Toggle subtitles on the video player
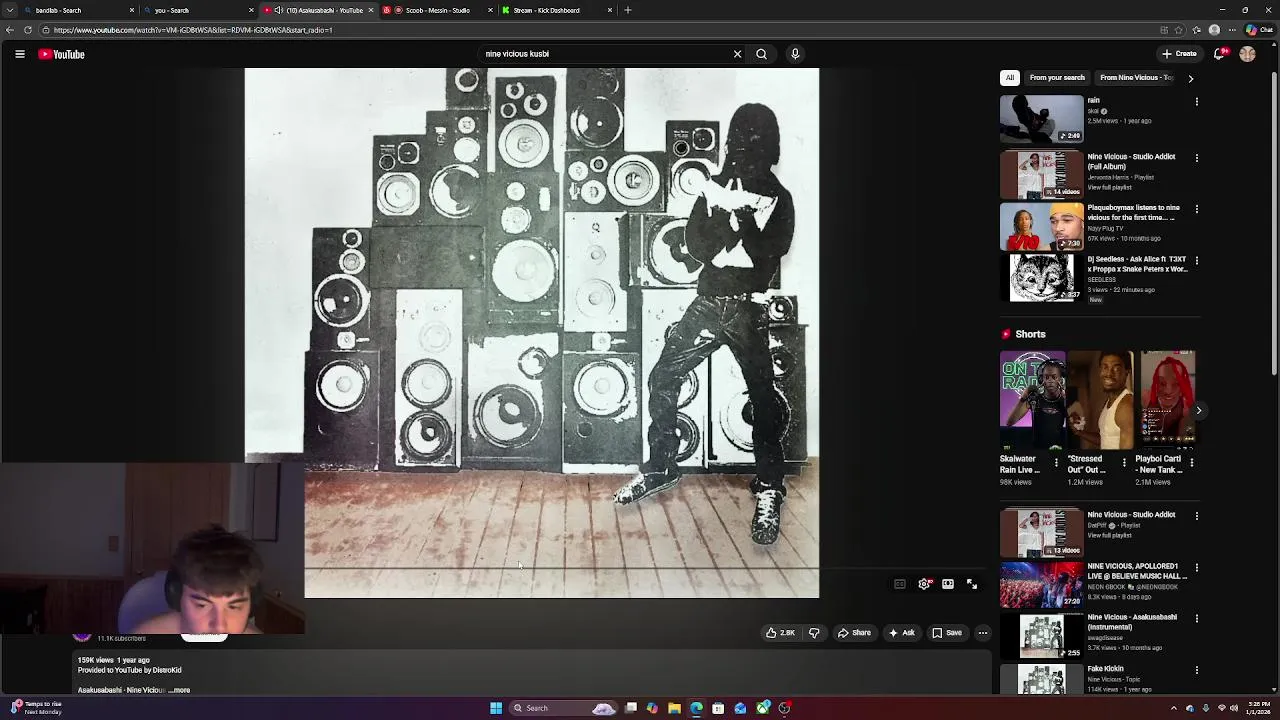The height and width of the screenshot is (720, 1280). 900,584
